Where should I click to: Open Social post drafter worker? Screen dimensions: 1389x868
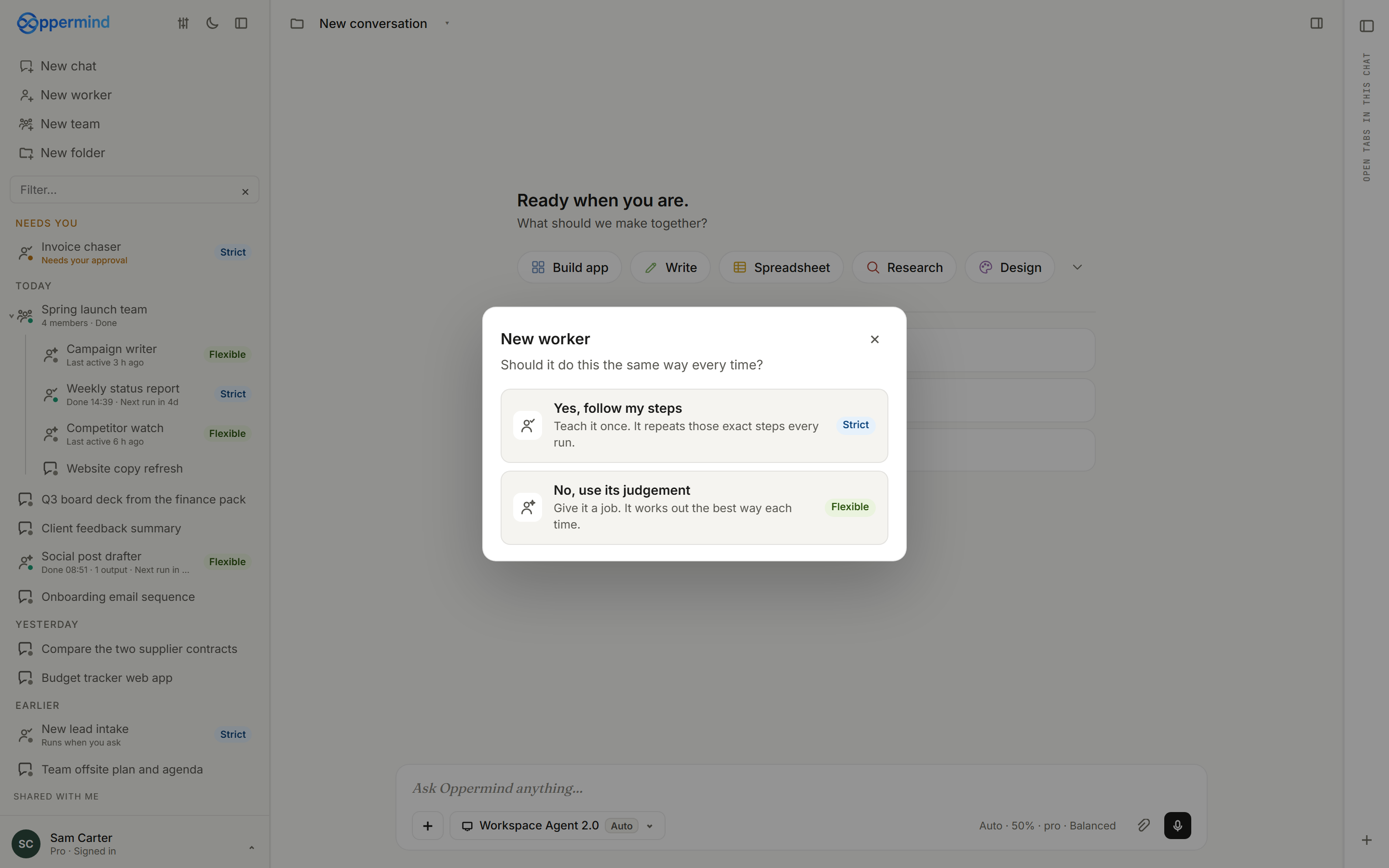point(135,562)
